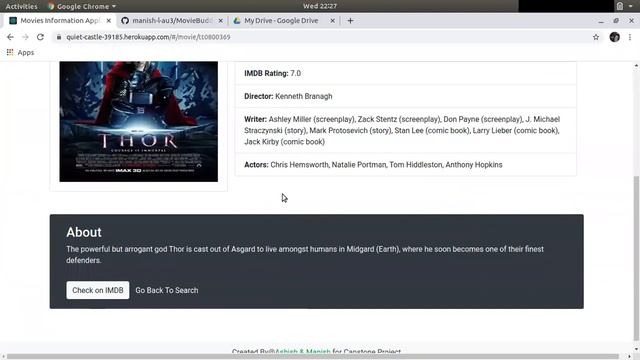Screen dimensions: 640x360
Task: Open the Apps grid shortcut in bookmarks bar
Action: (20, 53)
